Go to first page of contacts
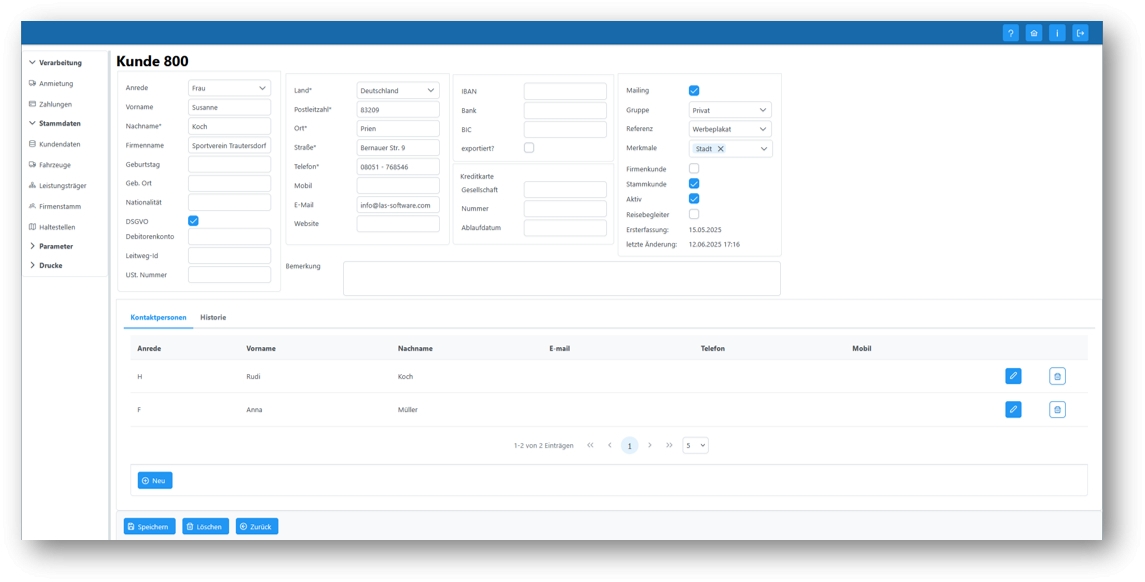 click(x=590, y=445)
